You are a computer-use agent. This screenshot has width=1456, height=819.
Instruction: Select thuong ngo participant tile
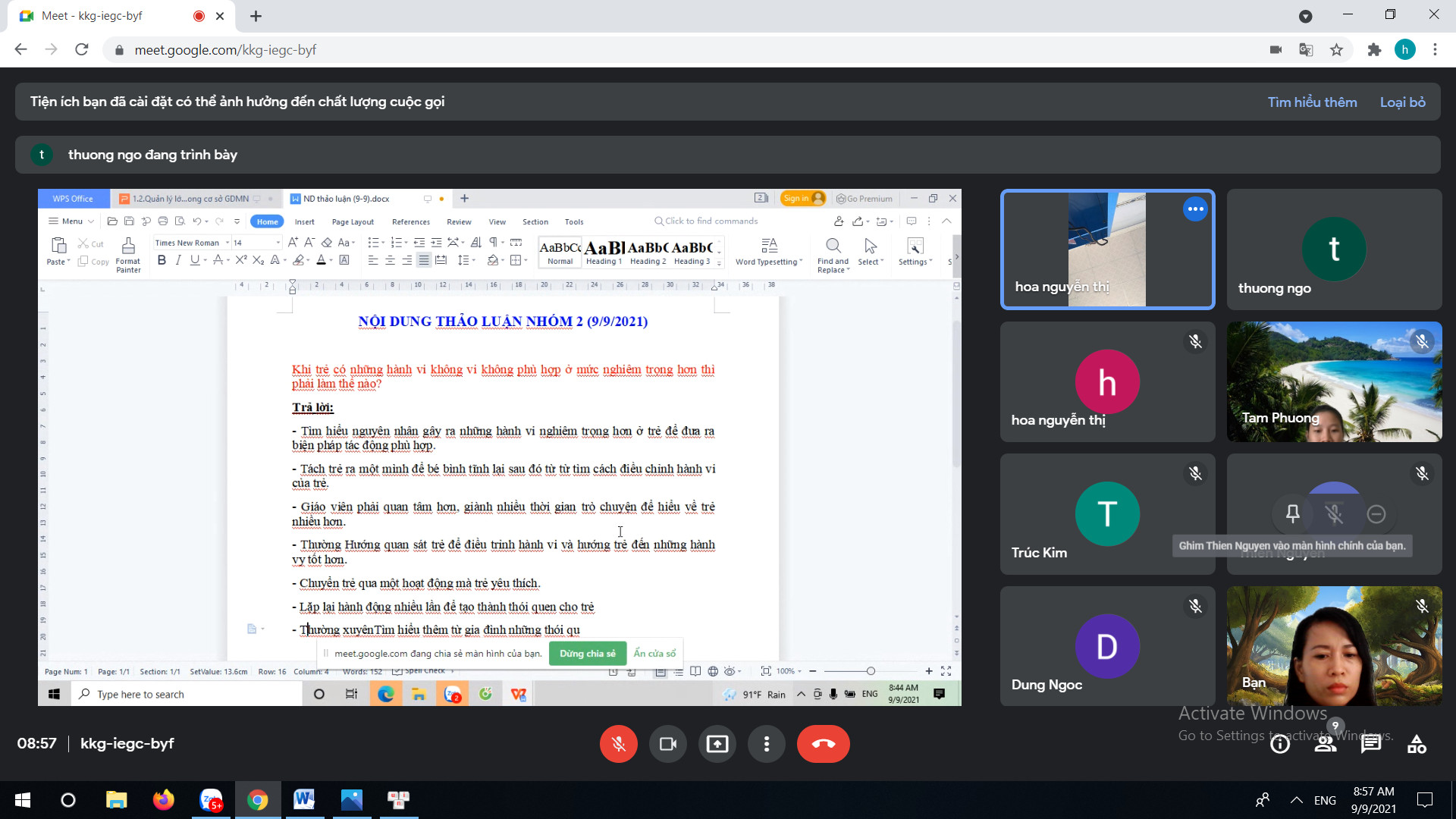[1334, 249]
